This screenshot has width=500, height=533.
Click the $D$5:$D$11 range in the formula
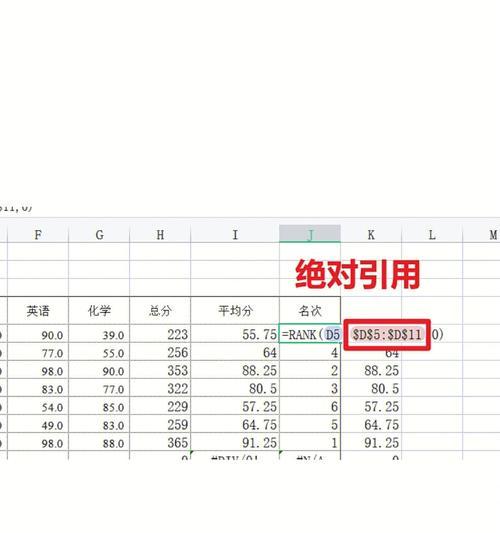click(x=387, y=334)
